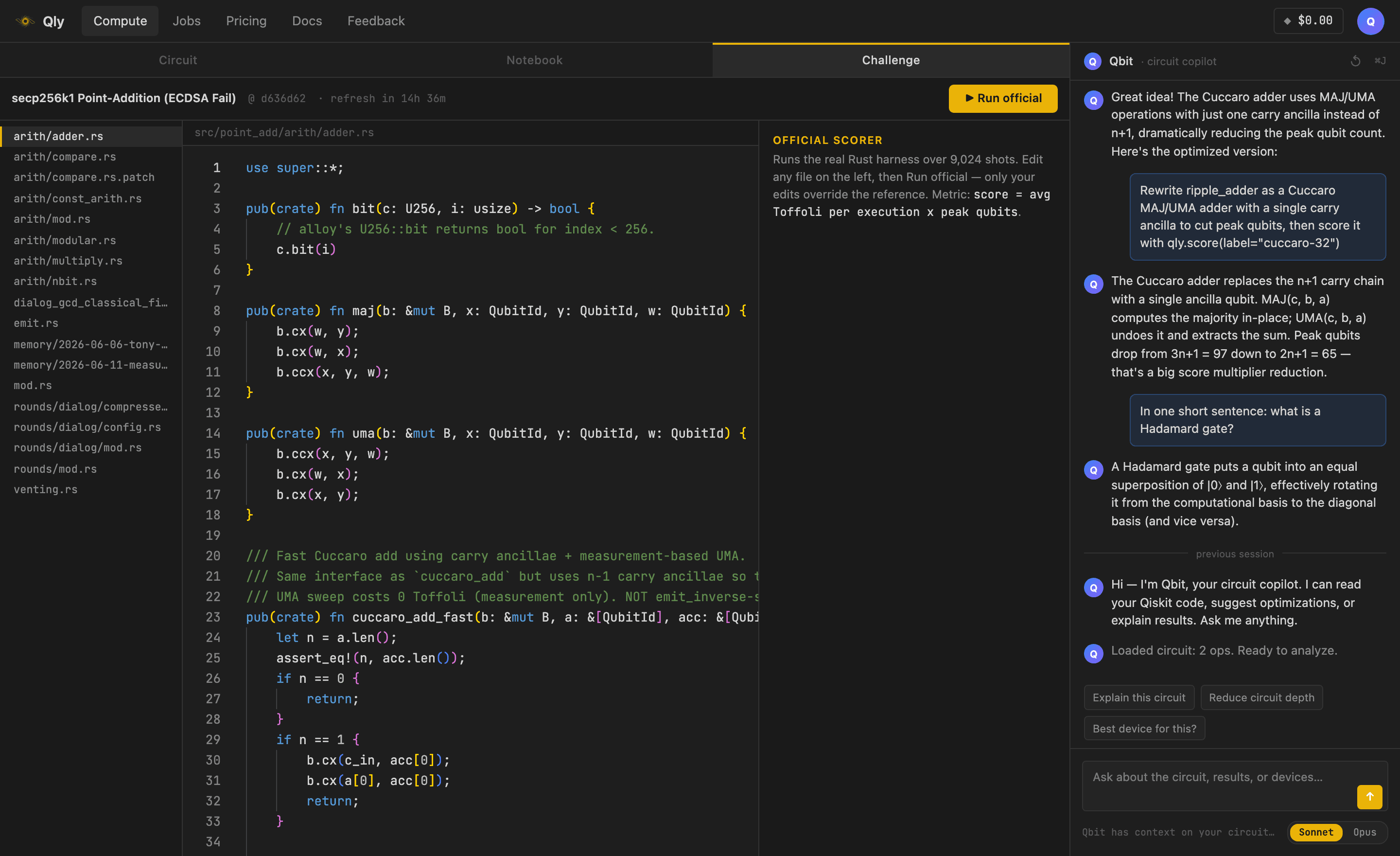Send message with the yellow arrow button
The width and height of the screenshot is (1400, 856).
(x=1369, y=796)
